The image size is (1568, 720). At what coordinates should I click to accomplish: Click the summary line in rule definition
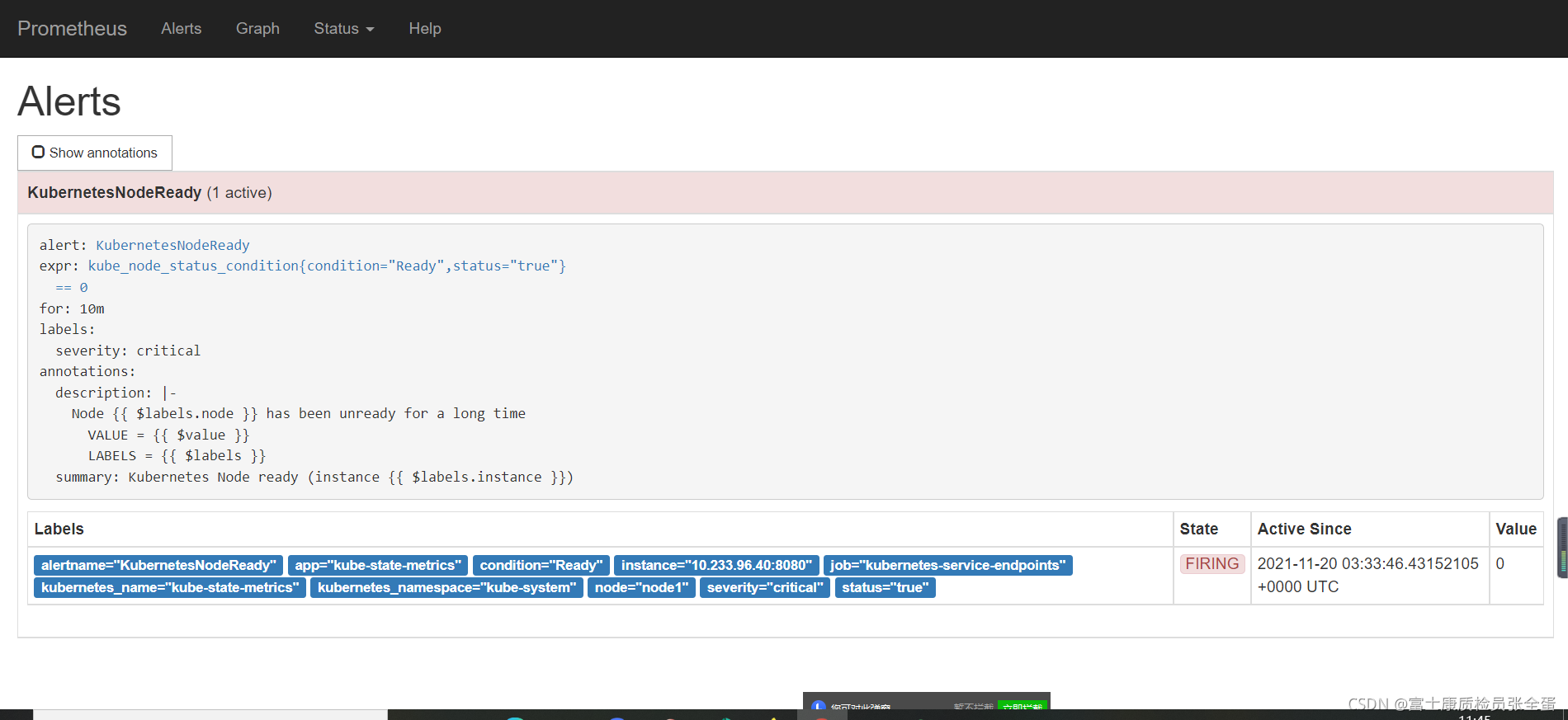(314, 477)
